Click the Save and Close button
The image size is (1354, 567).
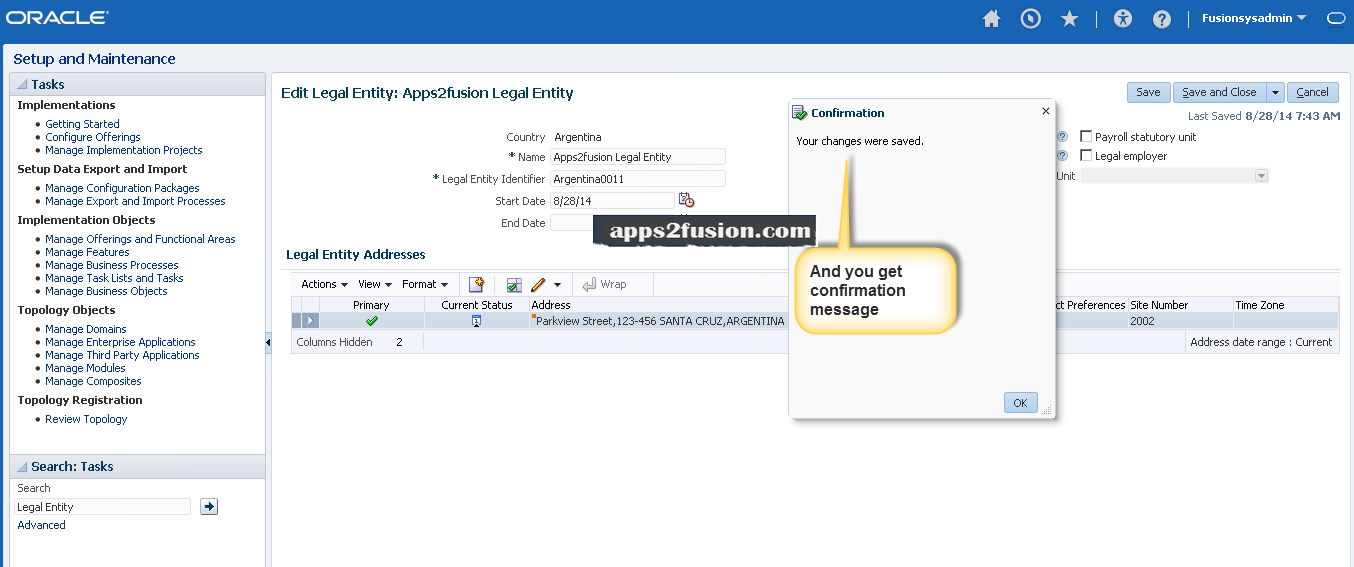point(1219,92)
